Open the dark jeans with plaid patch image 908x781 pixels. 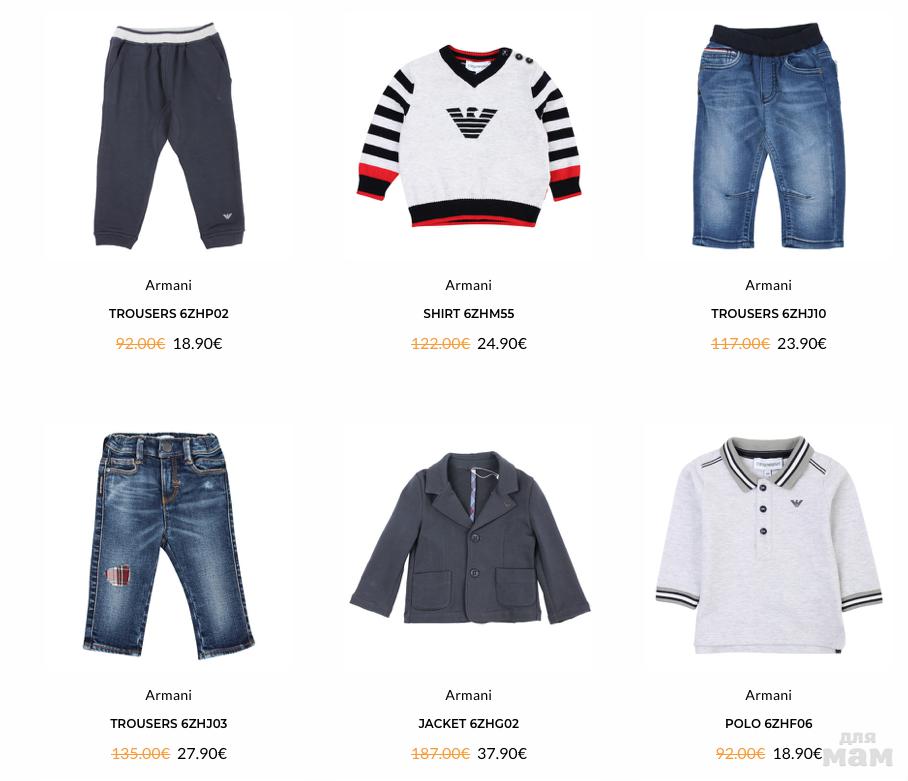[x=169, y=545]
